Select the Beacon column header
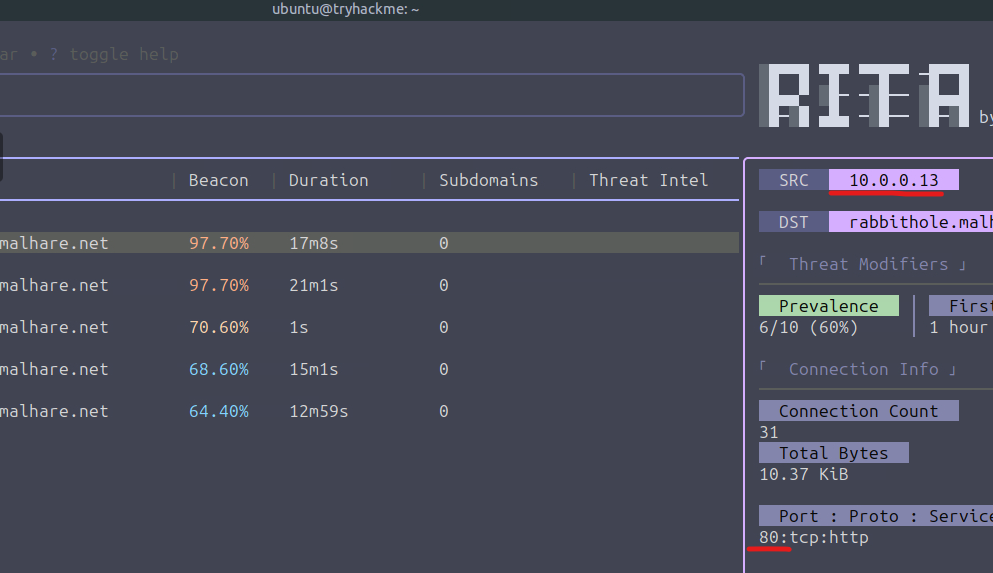 coord(218,180)
